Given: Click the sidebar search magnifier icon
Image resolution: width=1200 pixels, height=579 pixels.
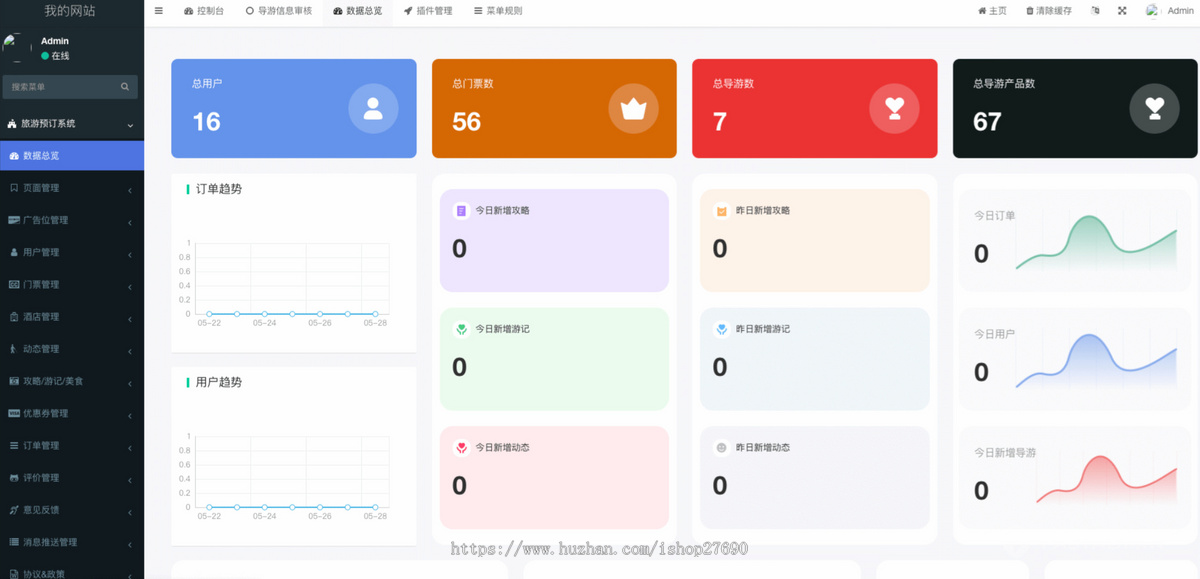Looking at the screenshot, I should [125, 87].
